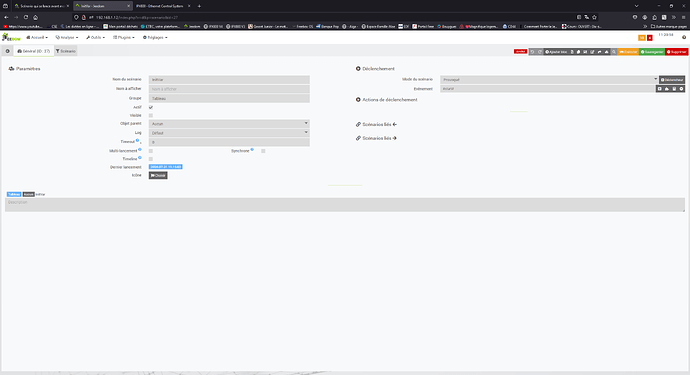Switch to the Général tab
Viewport: 690px width, 375px height.
click(x=33, y=51)
